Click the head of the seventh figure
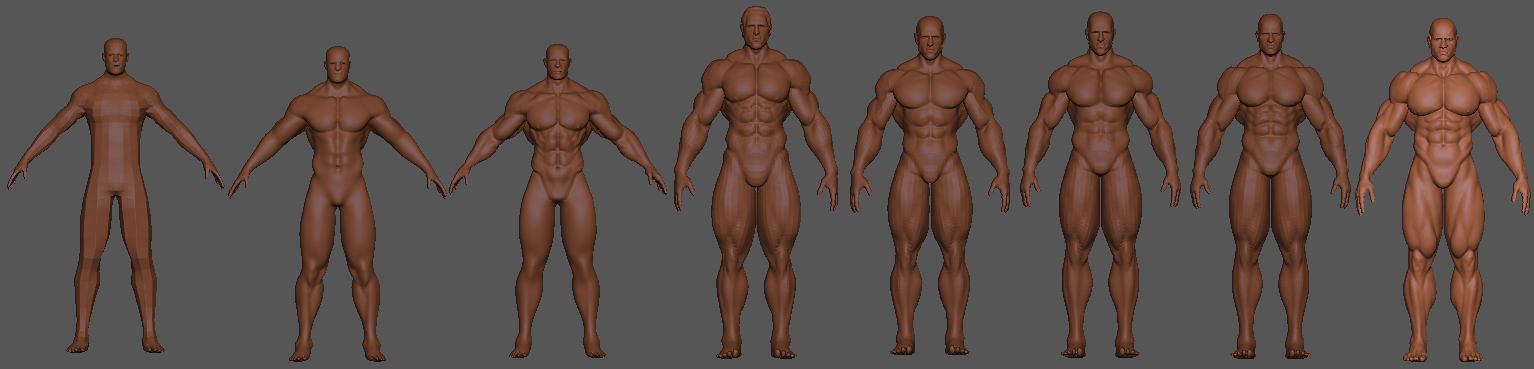 pyautogui.click(x=1270, y=35)
